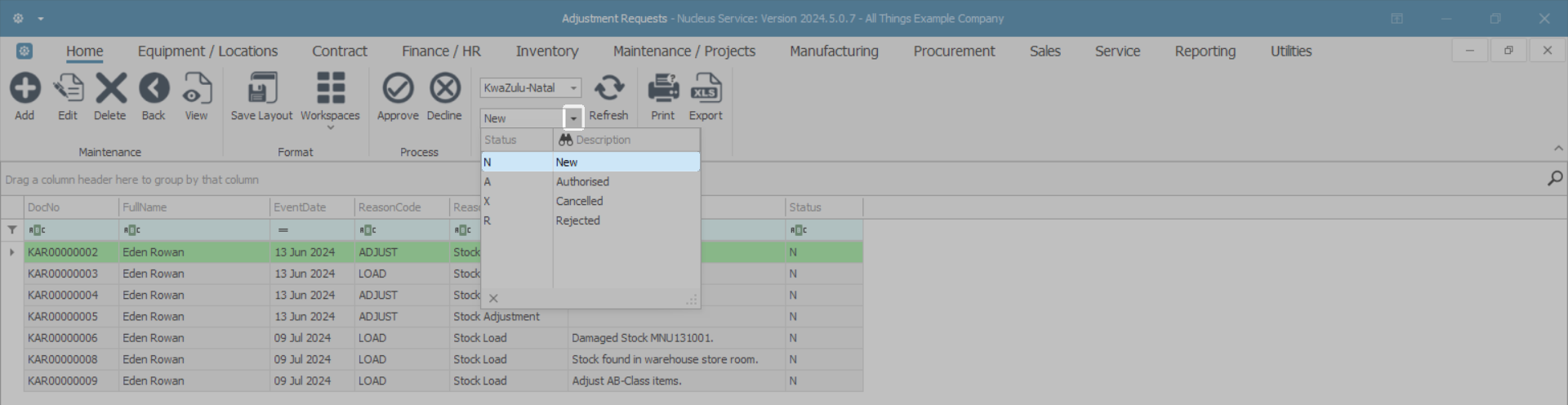Collapse the ribbon with the chevron
1568x405 pixels.
pyautogui.click(x=1558, y=149)
